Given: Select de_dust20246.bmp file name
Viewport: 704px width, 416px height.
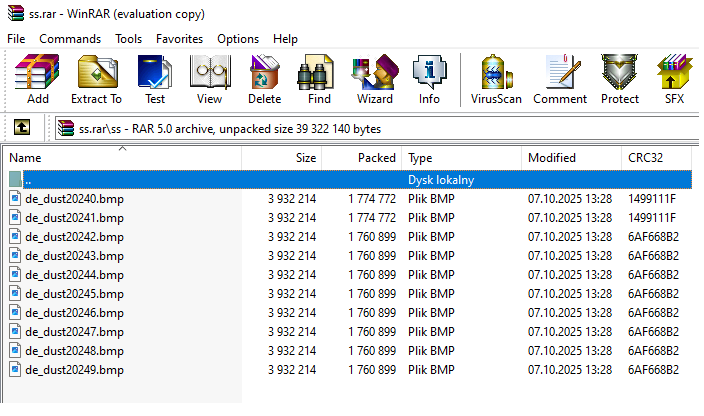Looking at the screenshot, I should tap(75, 313).
